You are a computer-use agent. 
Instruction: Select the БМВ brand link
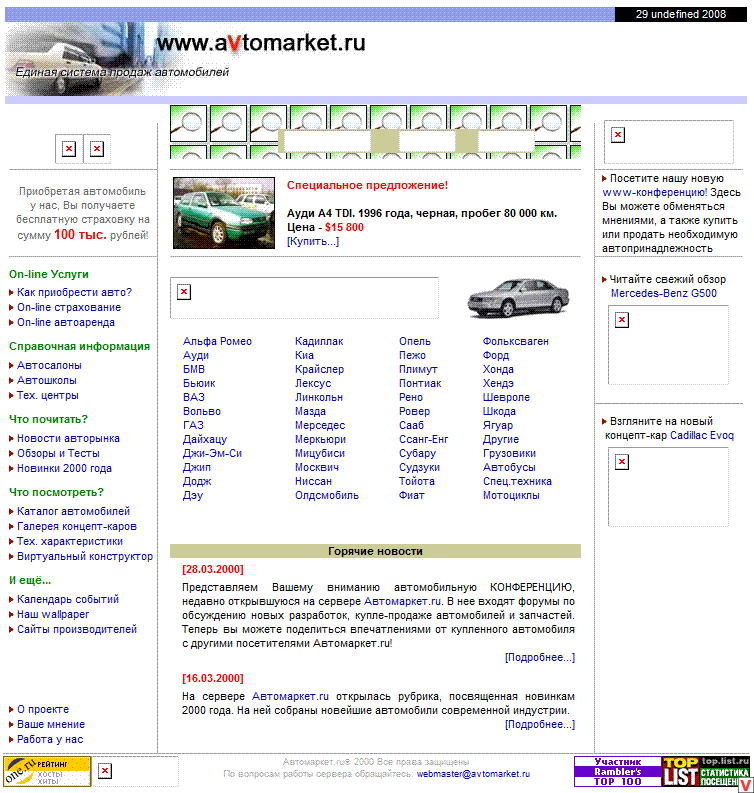pyautogui.click(x=194, y=370)
